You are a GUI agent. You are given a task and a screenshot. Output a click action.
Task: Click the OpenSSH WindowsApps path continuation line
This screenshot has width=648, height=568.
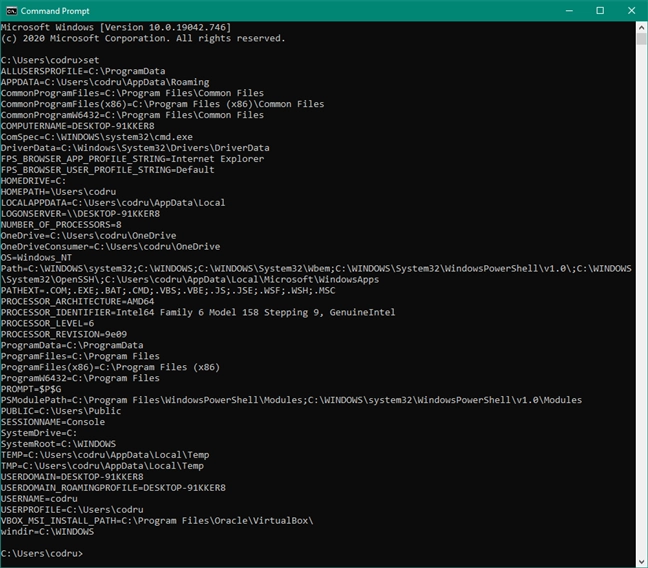[190, 279]
